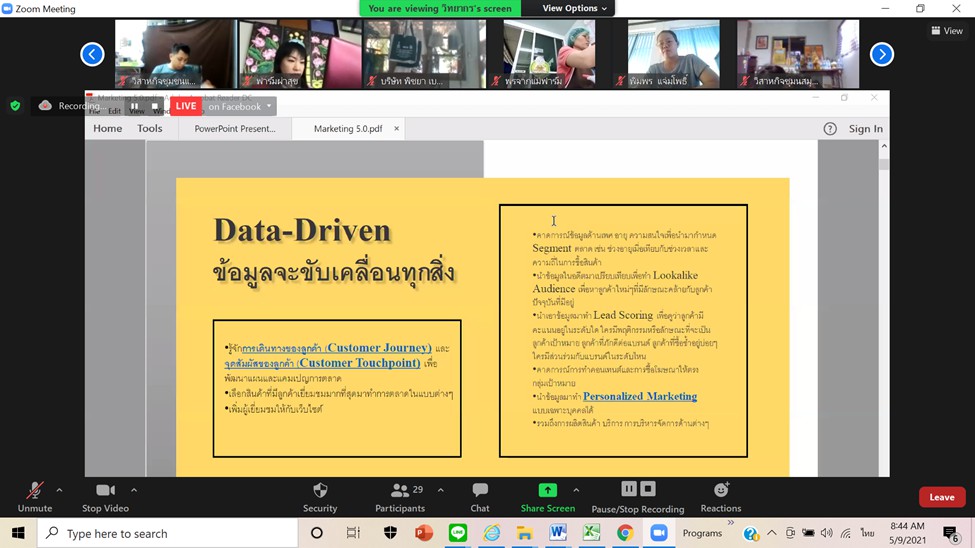Viewport: 975px width, 548px height.
Task: Stop Video camera toggle
Action: [105, 490]
